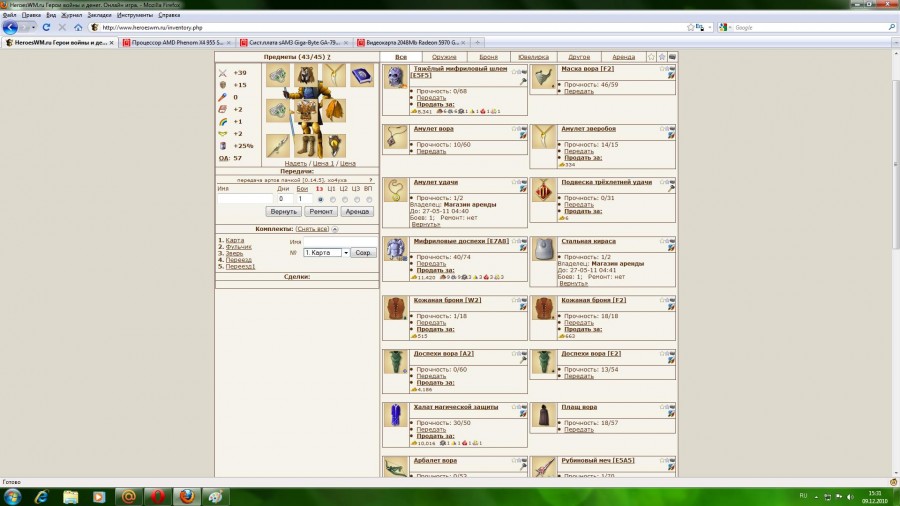The height and width of the screenshot is (506, 900).
Task: Click empty star icon in filter bar
Action: (x=651, y=57)
